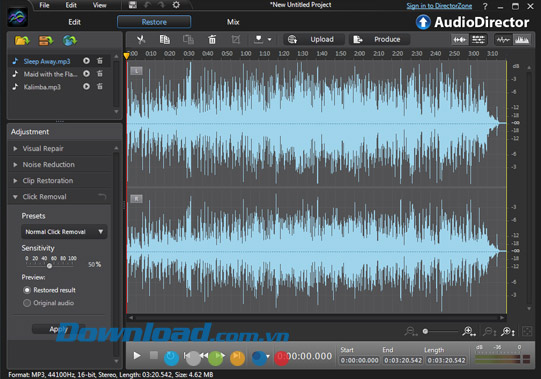Click the Upload button
The image size is (541, 379).
[314, 39]
